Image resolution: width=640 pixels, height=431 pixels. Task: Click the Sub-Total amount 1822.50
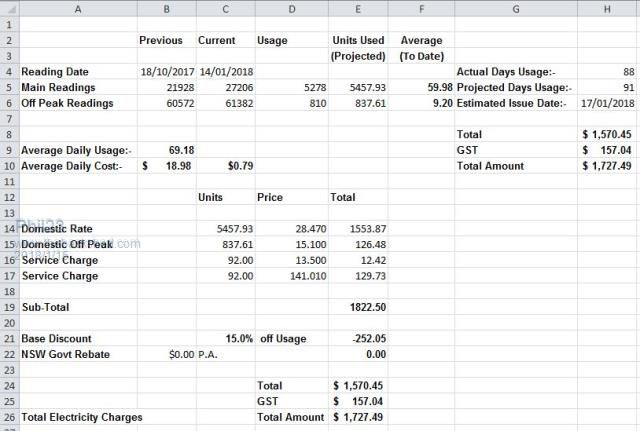tap(358, 307)
